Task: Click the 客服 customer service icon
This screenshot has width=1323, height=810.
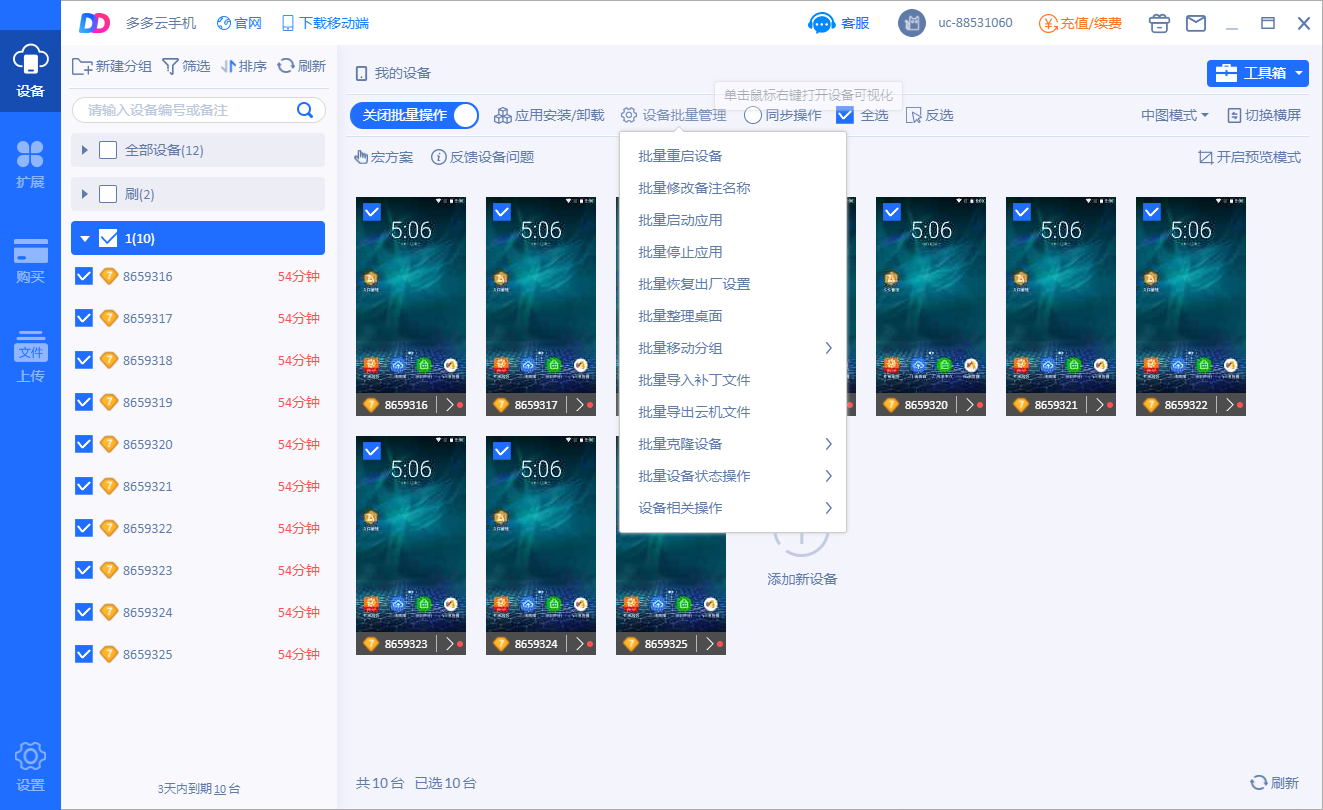Action: [821, 23]
